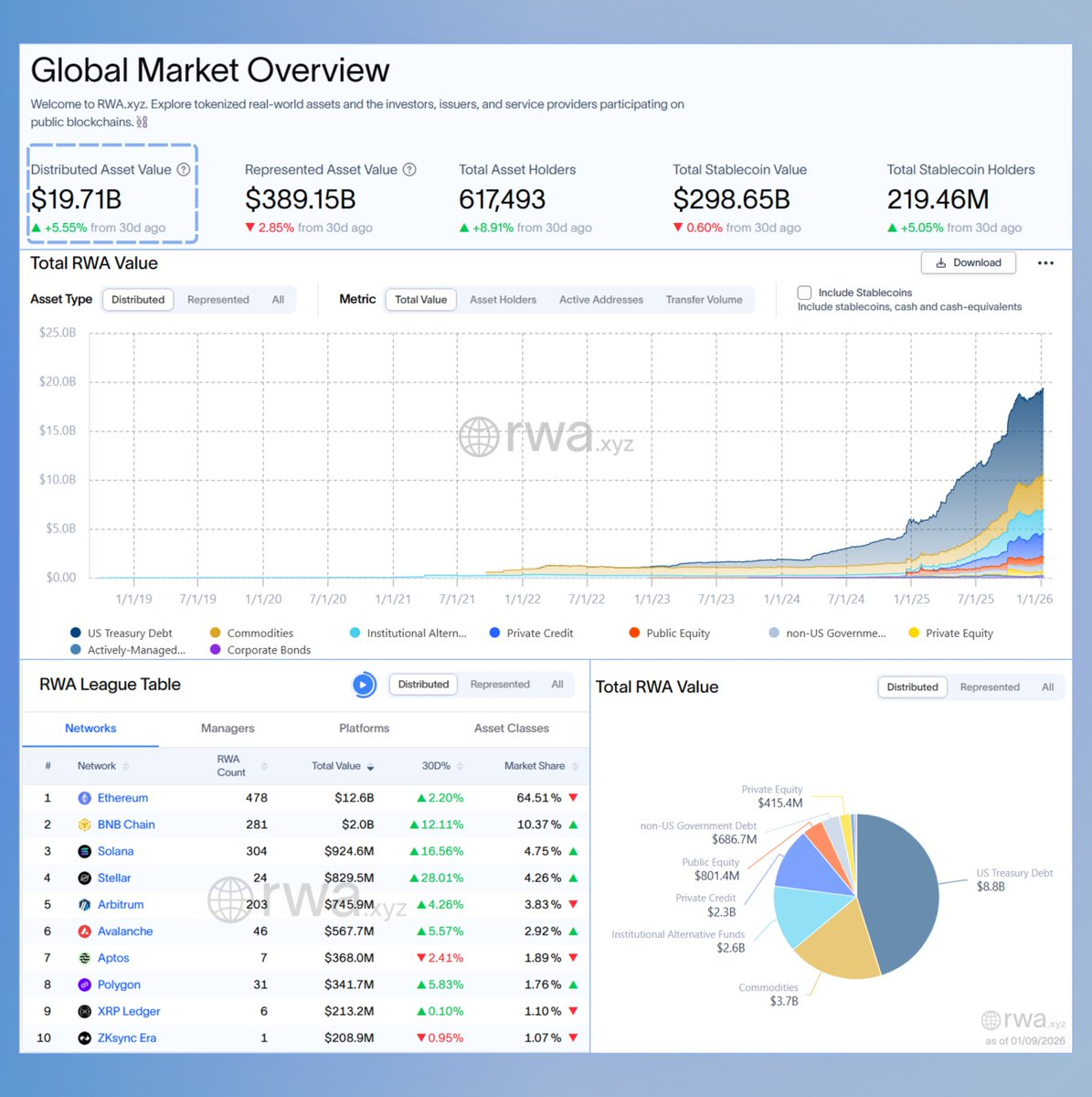Image resolution: width=1092 pixels, height=1097 pixels.
Task: Enable the Include Stablecoins checkbox
Action: (x=804, y=293)
